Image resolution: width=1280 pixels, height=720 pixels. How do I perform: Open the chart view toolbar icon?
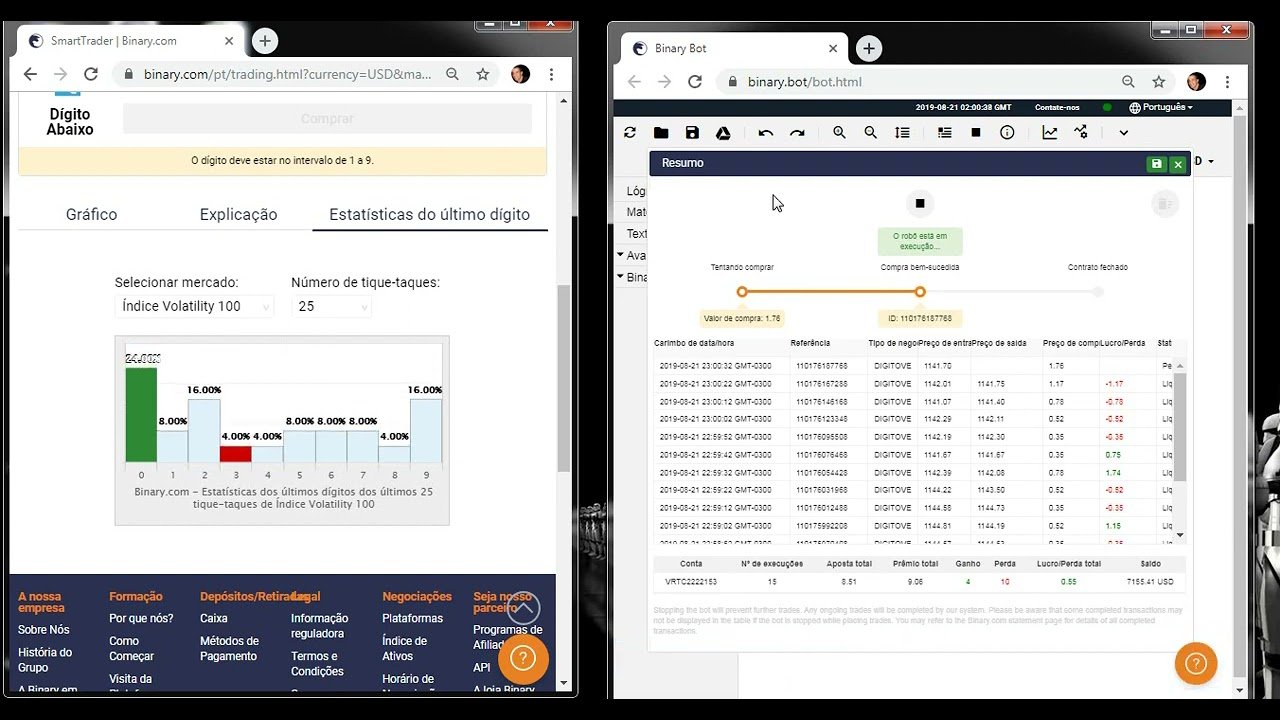[1049, 132]
